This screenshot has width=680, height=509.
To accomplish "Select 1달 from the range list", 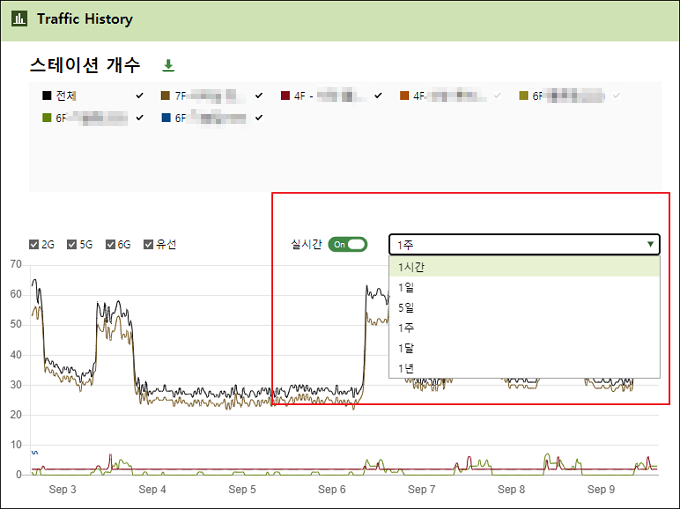I will pos(524,348).
